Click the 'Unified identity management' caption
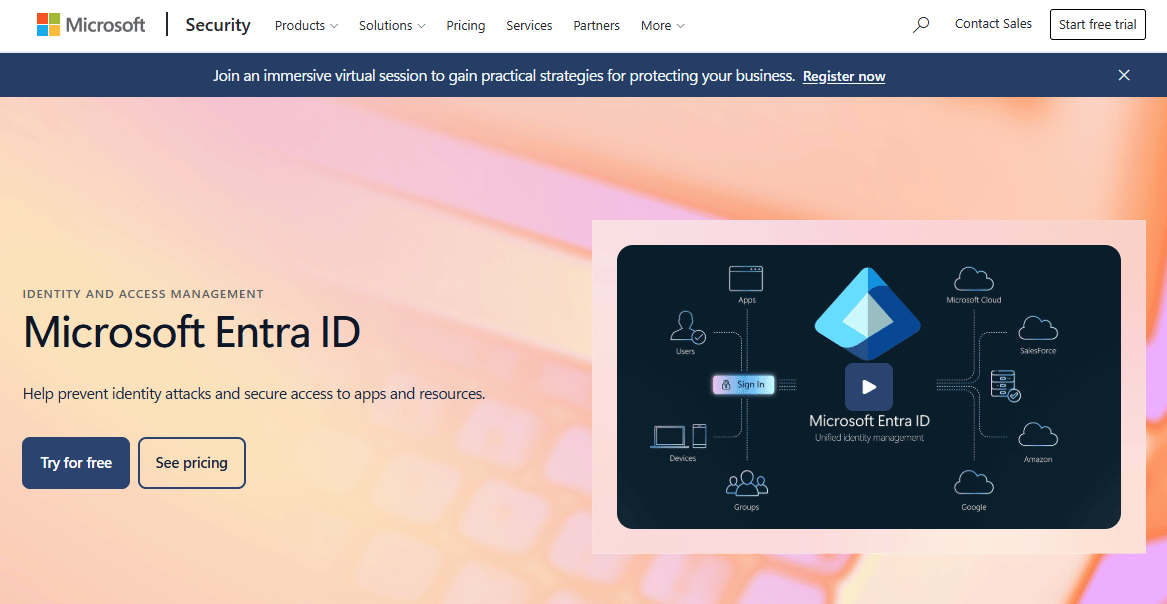Image resolution: width=1167 pixels, height=604 pixels. click(x=869, y=437)
